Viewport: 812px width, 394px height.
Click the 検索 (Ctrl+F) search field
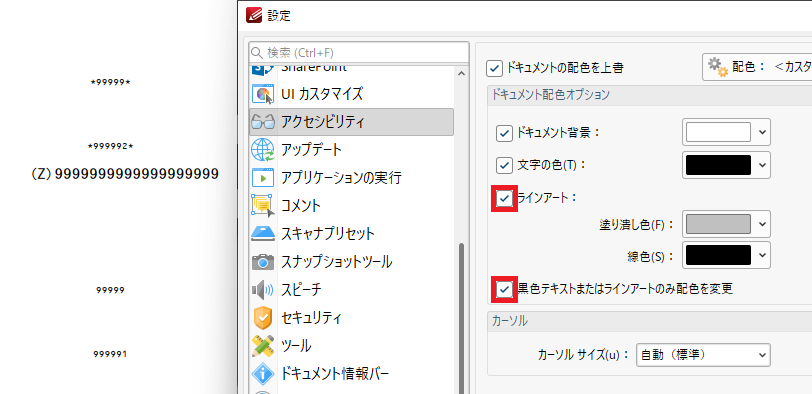tap(359, 53)
